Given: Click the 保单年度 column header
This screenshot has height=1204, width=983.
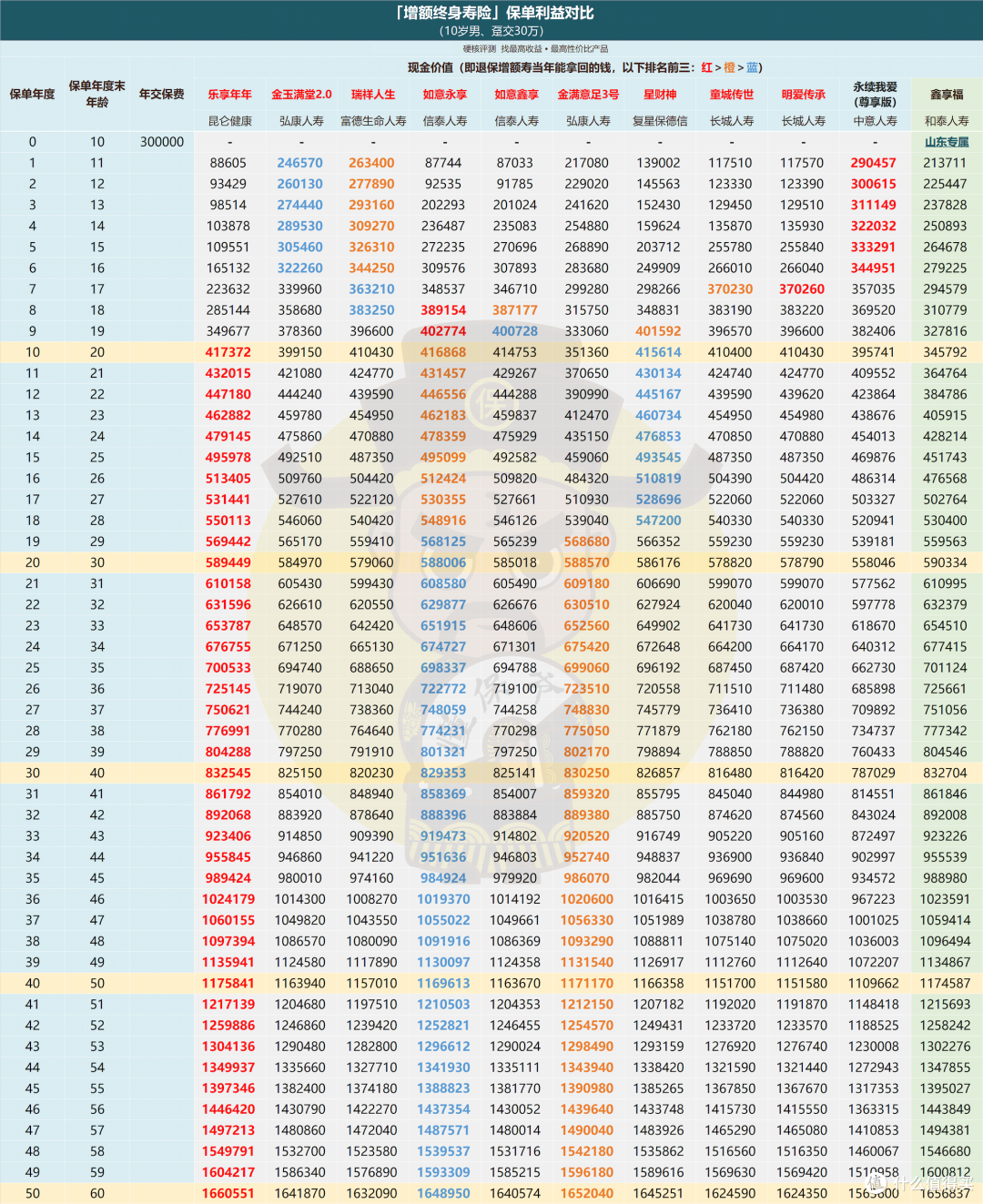Looking at the screenshot, I should [32, 94].
